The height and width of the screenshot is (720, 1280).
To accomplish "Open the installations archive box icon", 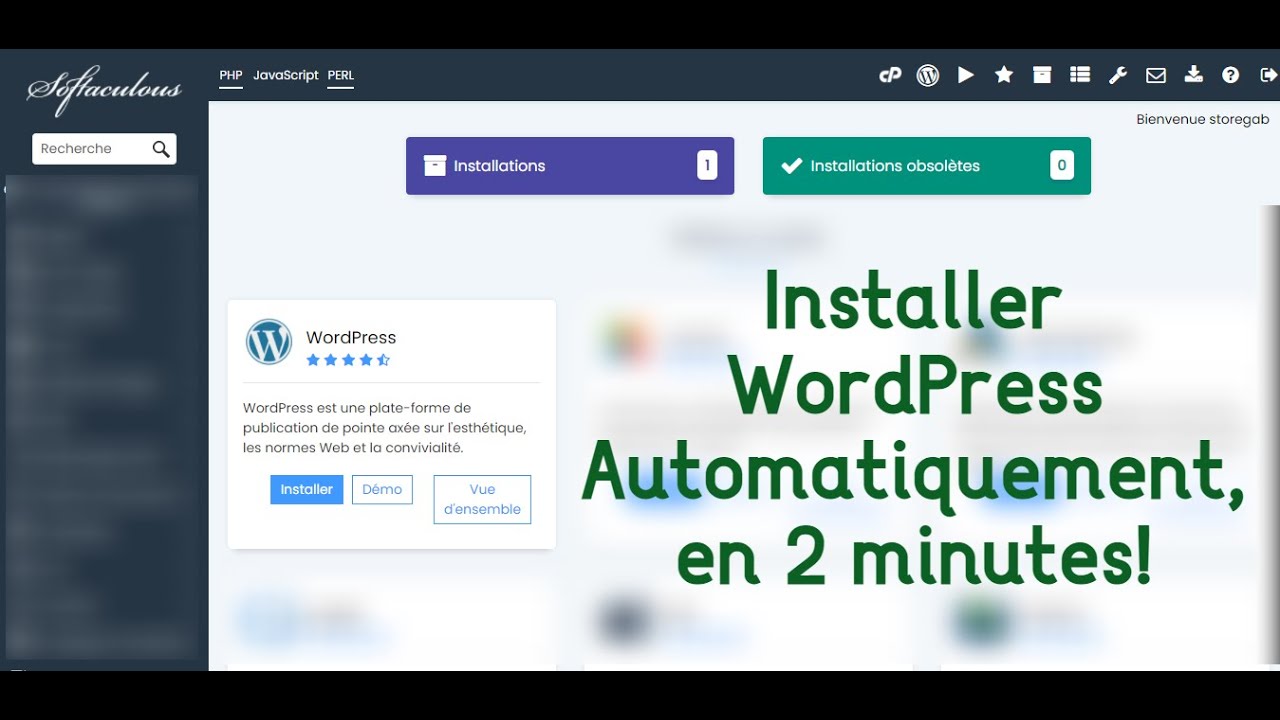I will (x=1042, y=75).
